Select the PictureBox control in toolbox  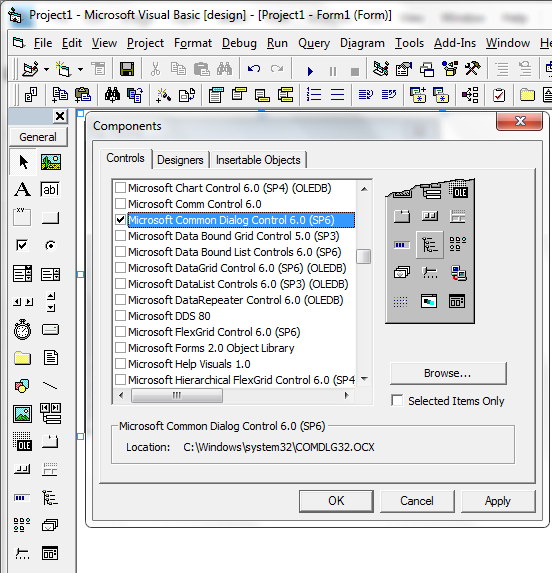[x=51, y=162]
